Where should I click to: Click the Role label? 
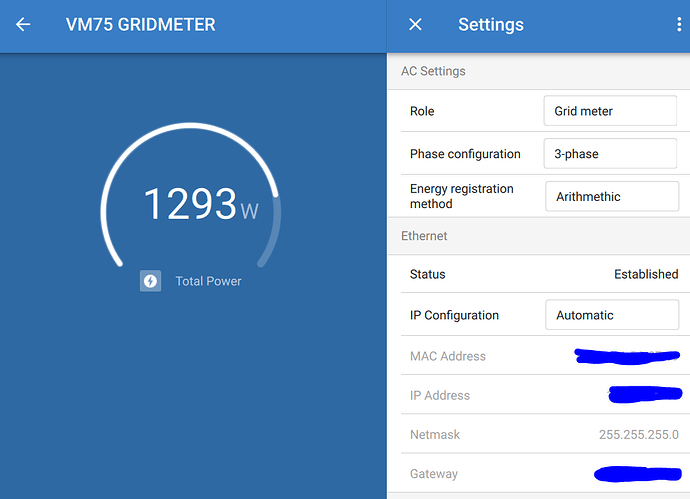click(422, 111)
